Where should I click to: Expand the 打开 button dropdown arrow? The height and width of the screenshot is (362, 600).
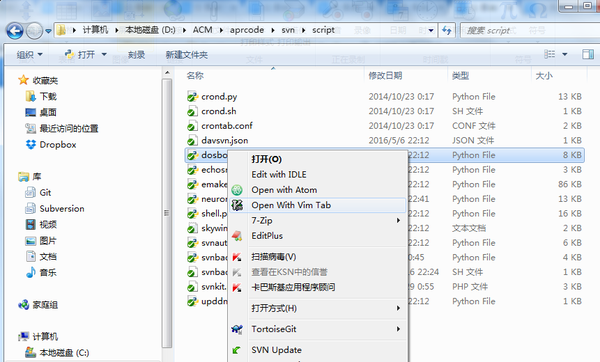coord(104,55)
